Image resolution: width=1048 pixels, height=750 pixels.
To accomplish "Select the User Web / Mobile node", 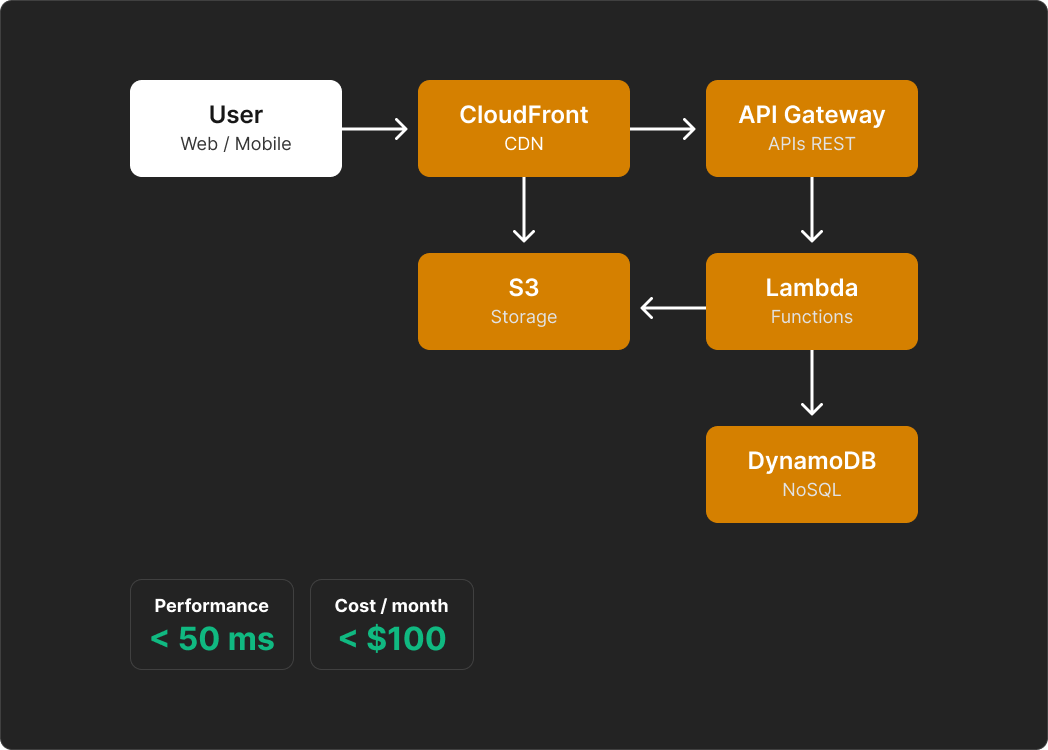I will pyautogui.click(x=235, y=128).
